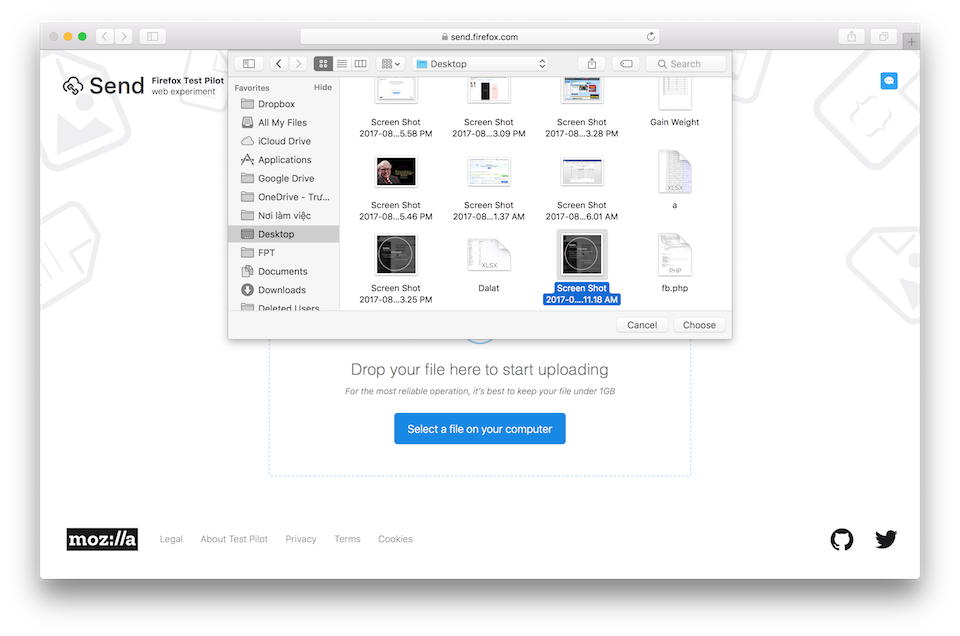Open the OneDrive folder in the sidebar
This screenshot has width=960, height=636.
coord(283,196)
